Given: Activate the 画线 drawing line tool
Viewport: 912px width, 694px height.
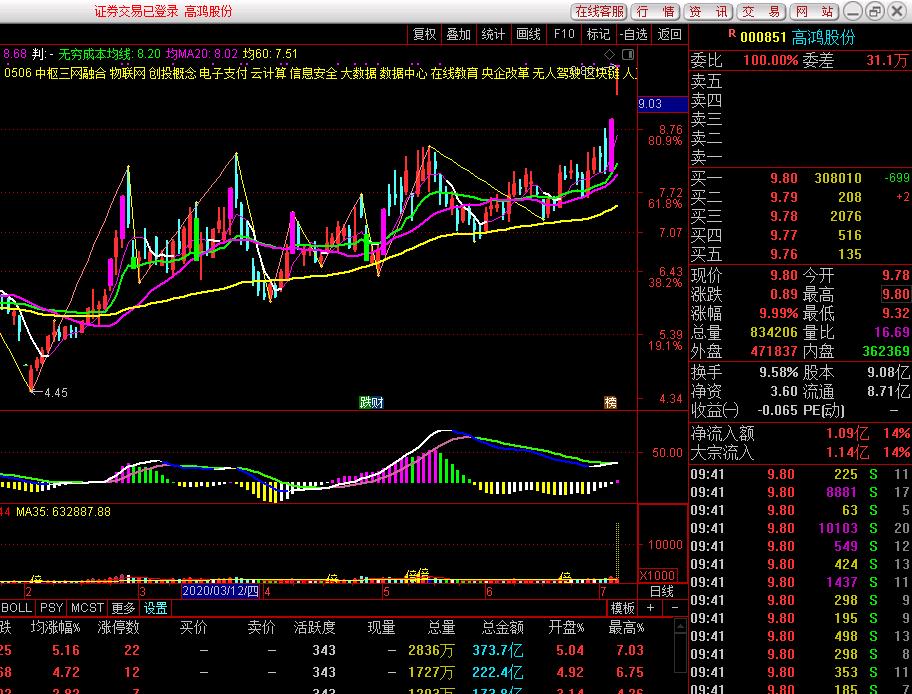Looking at the screenshot, I should click(x=528, y=34).
